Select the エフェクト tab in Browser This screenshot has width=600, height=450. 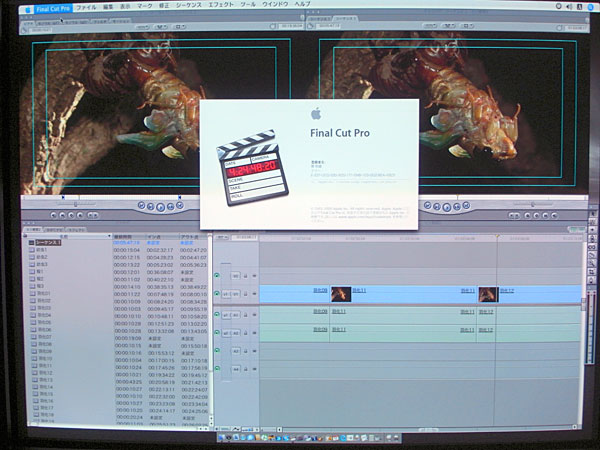tap(77, 230)
